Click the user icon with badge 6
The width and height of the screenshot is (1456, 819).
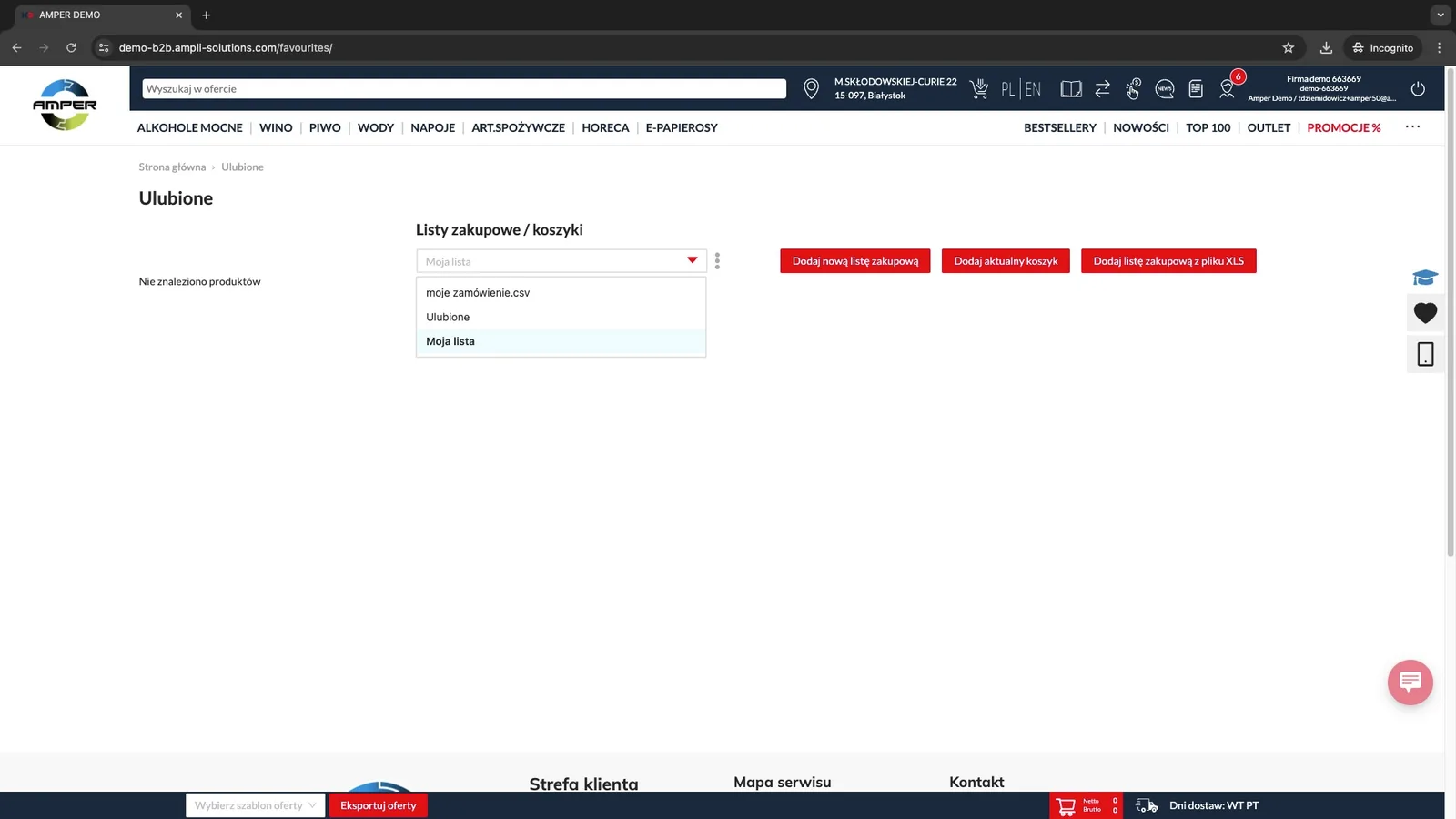coord(1228,88)
